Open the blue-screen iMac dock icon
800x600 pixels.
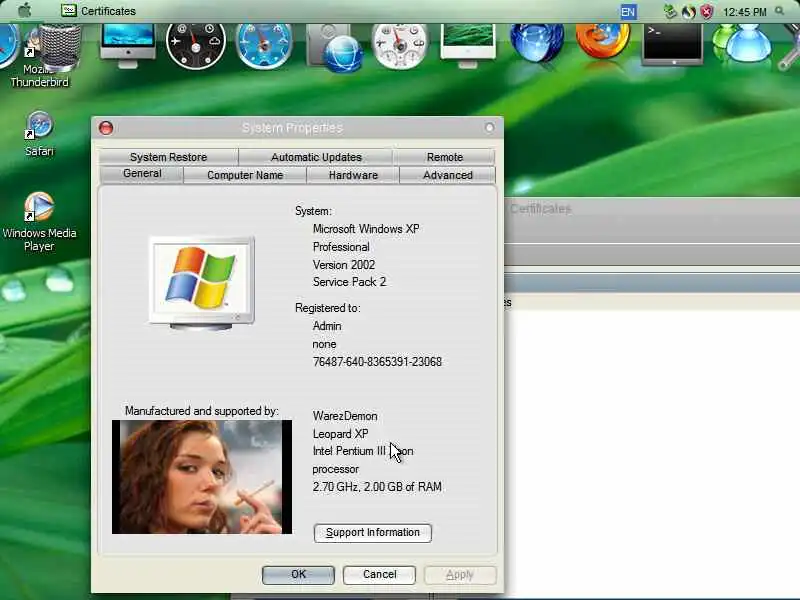tap(128, 45)
